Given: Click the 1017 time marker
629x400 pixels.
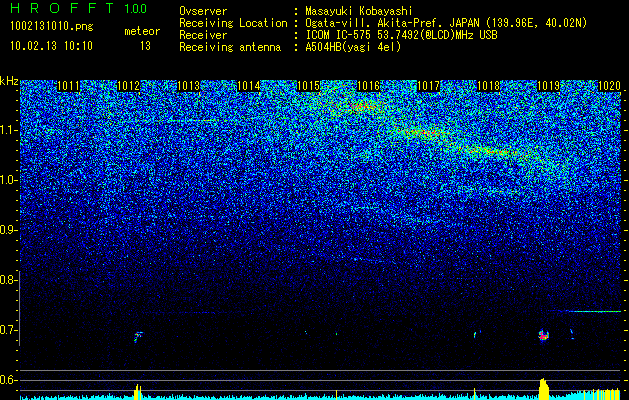Looking at the screenshot, I should coord(428,86).
